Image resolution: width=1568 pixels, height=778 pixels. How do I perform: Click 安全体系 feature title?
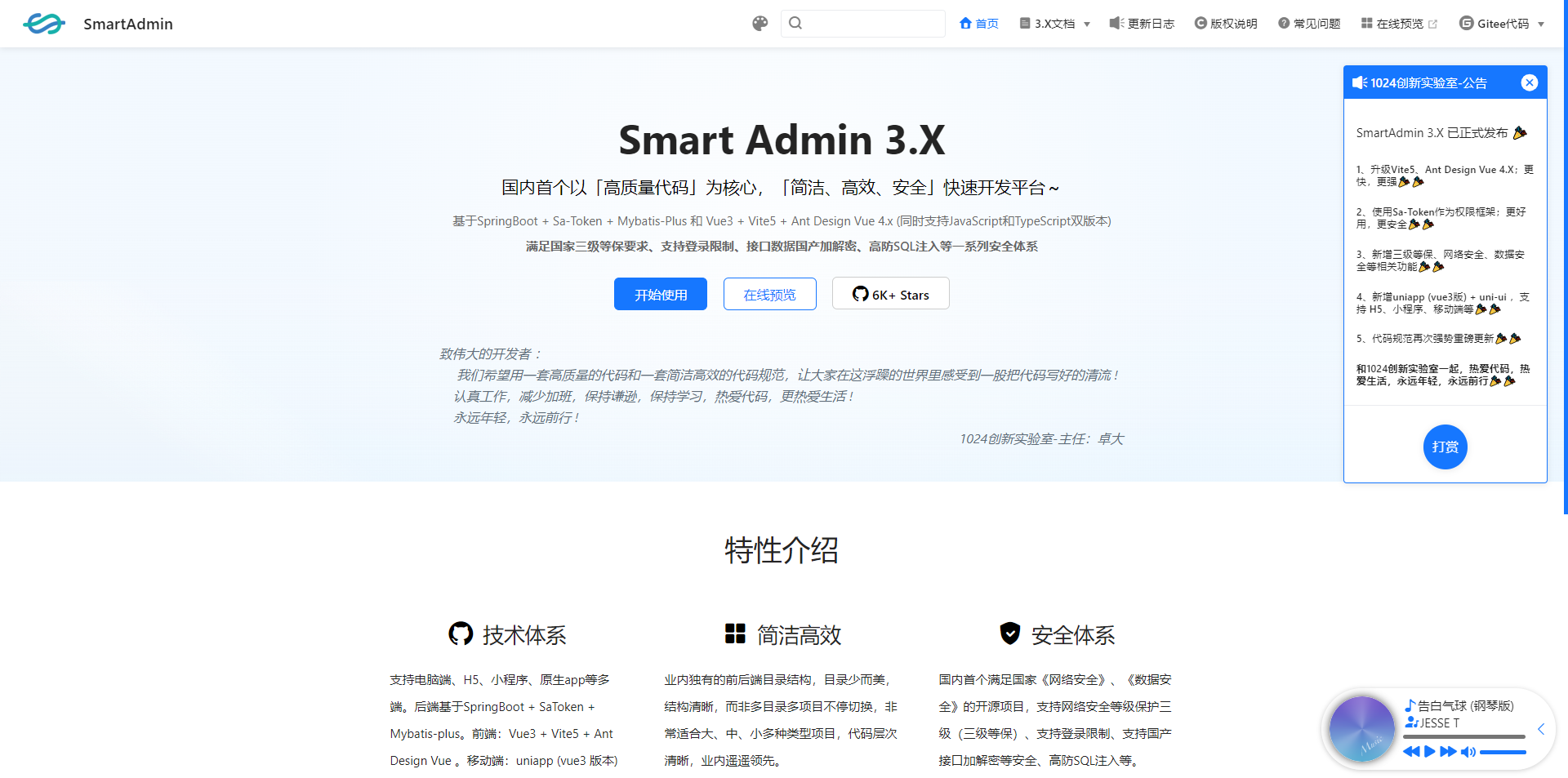tap(1073, 635)
